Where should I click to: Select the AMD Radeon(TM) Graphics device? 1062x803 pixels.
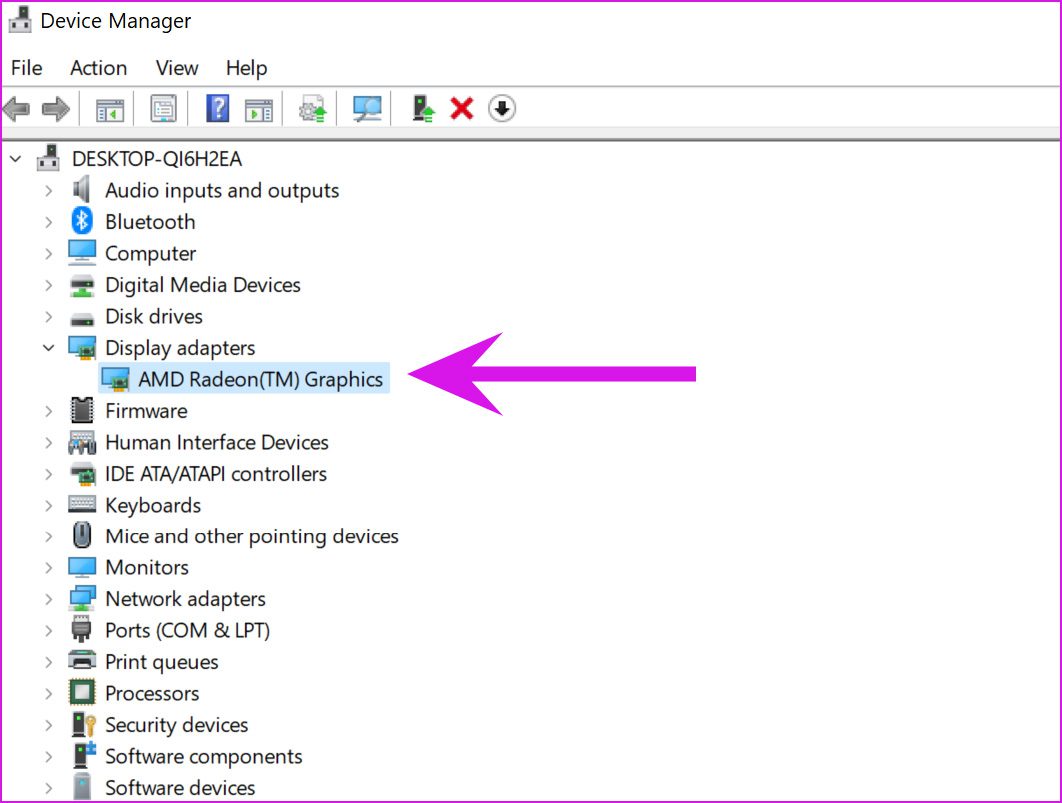tap(244, 379)
